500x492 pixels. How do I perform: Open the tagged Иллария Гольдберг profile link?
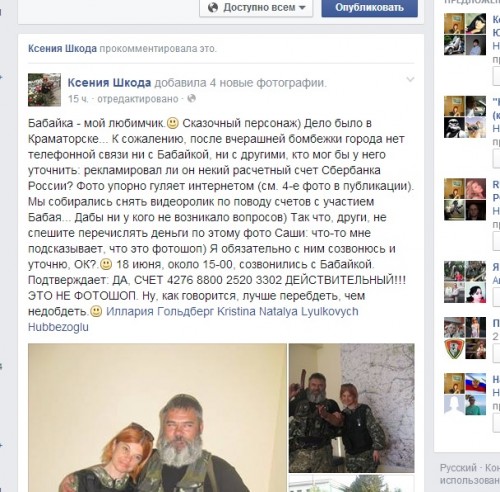160,312
